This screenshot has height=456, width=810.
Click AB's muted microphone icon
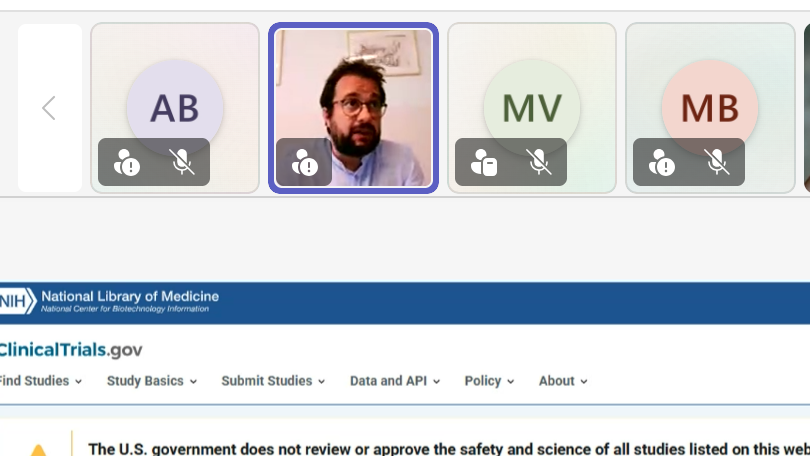pyautogui.click(x=182, y=162)
